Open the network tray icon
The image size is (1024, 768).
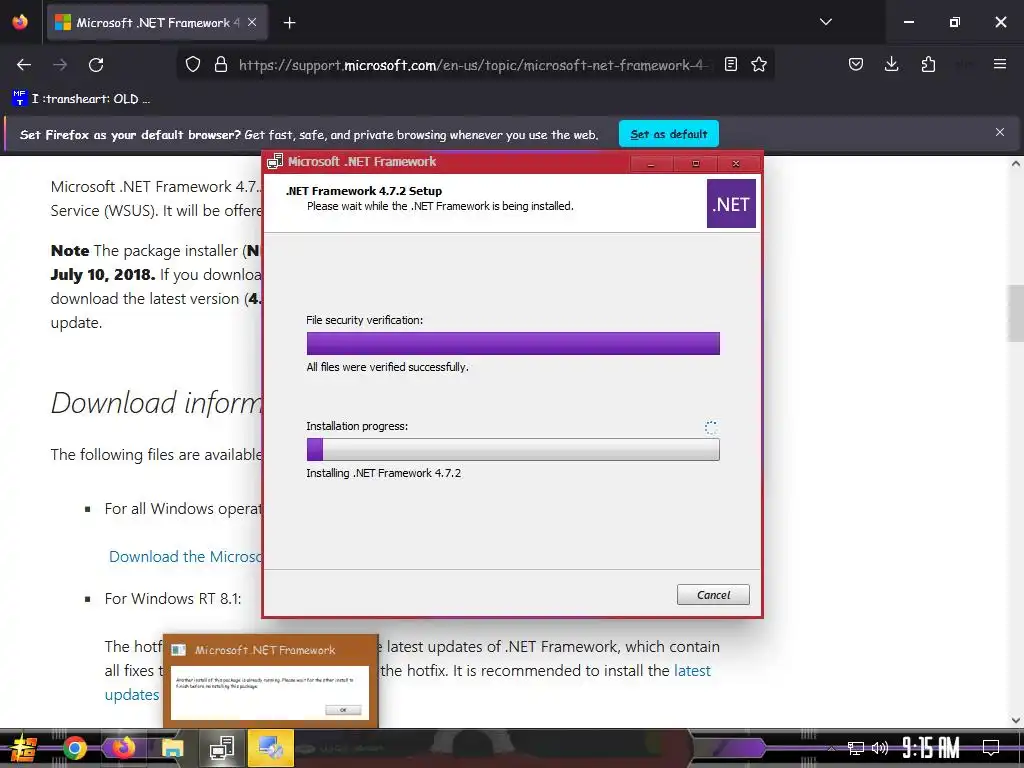(856, 748)
